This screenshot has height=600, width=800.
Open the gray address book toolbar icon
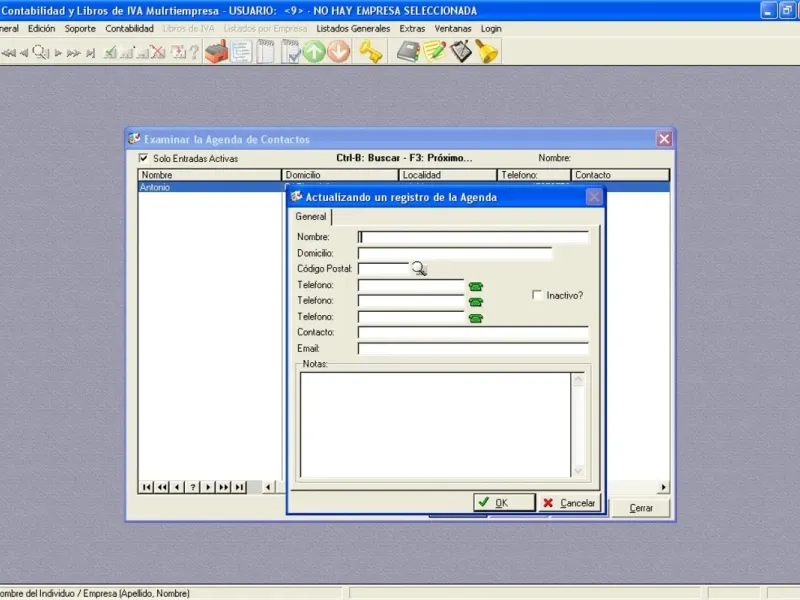tap(408, 52)
